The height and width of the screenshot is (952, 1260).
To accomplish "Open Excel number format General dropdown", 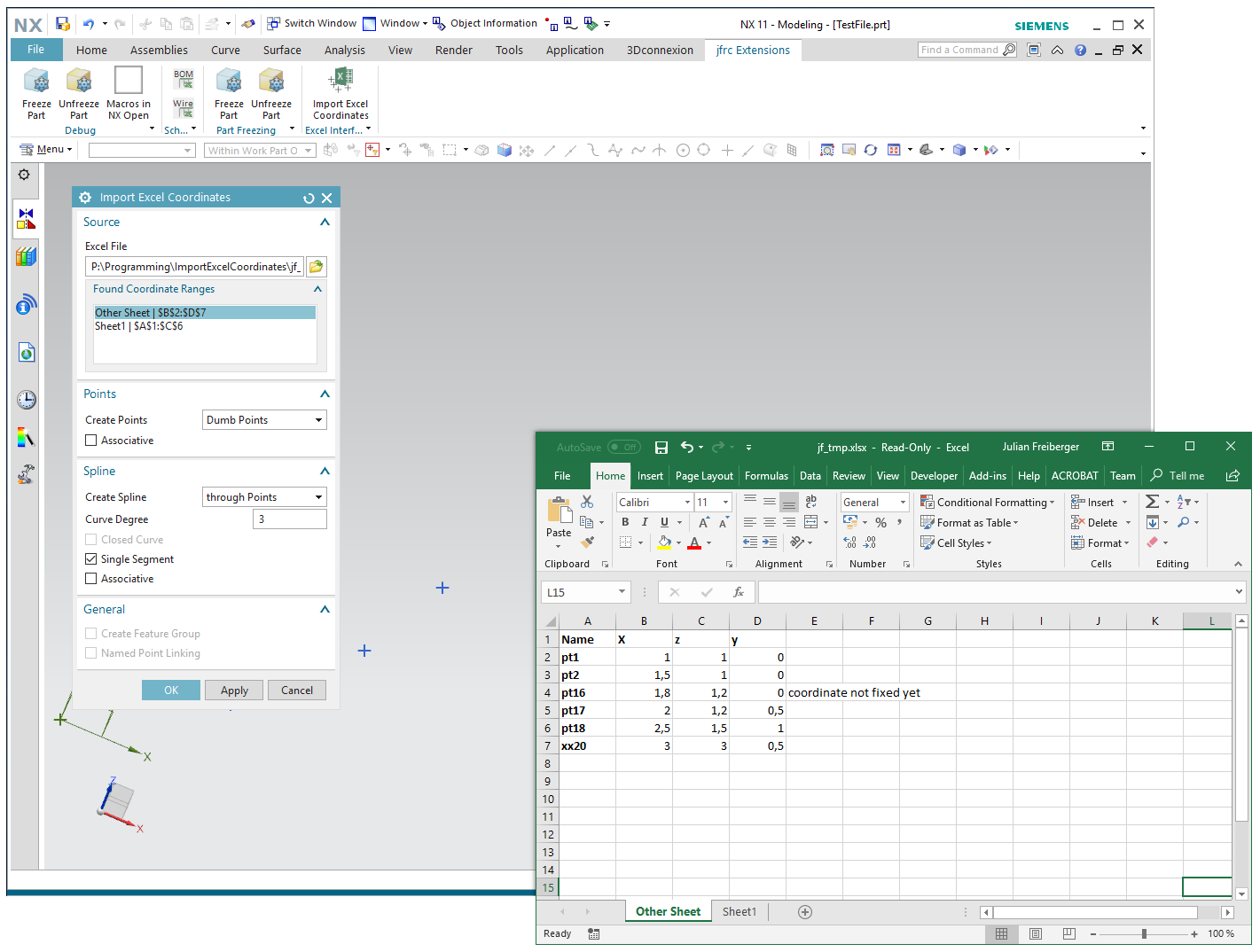I will point(903,503).
